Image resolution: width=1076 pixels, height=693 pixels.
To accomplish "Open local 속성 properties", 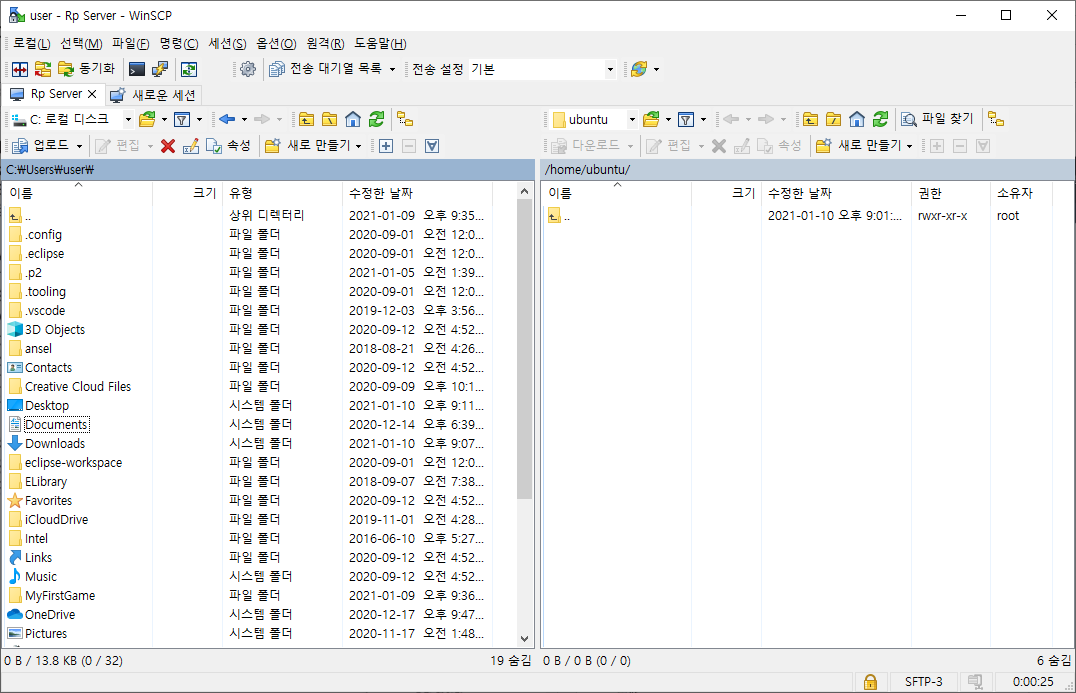I will point(229,145).
